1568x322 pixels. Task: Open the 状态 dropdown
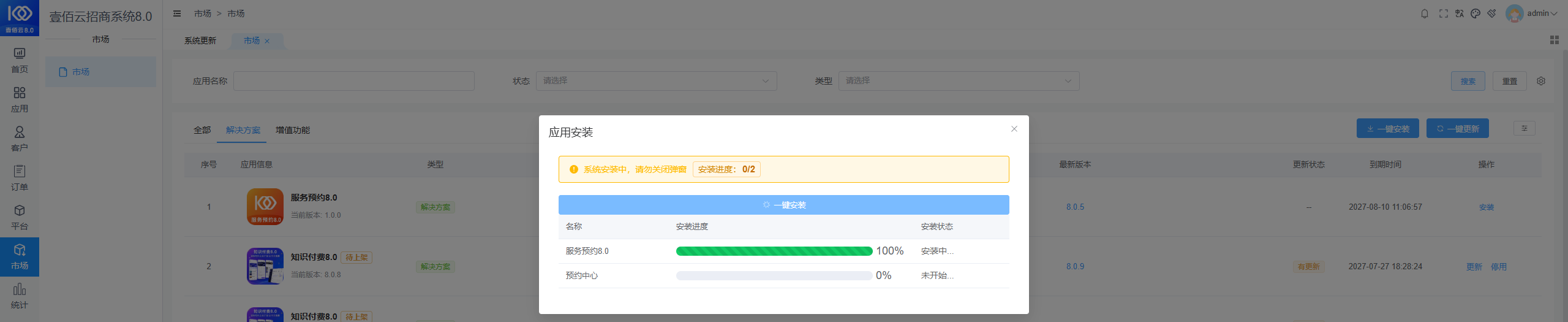(656, 81)
